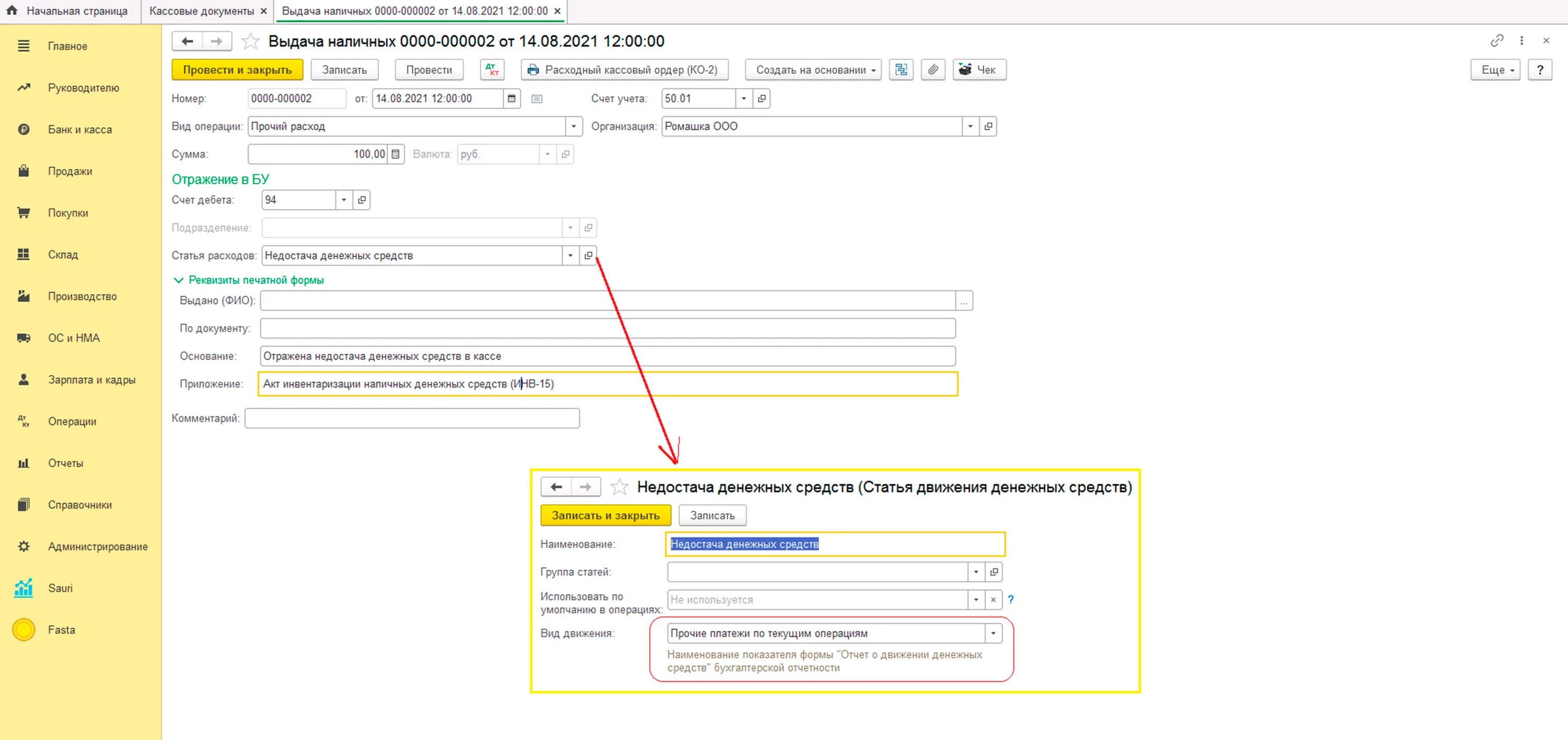Toggle the favorite star next to document title
Screen dimensions: 1568x740
click(x=250, y=41)
